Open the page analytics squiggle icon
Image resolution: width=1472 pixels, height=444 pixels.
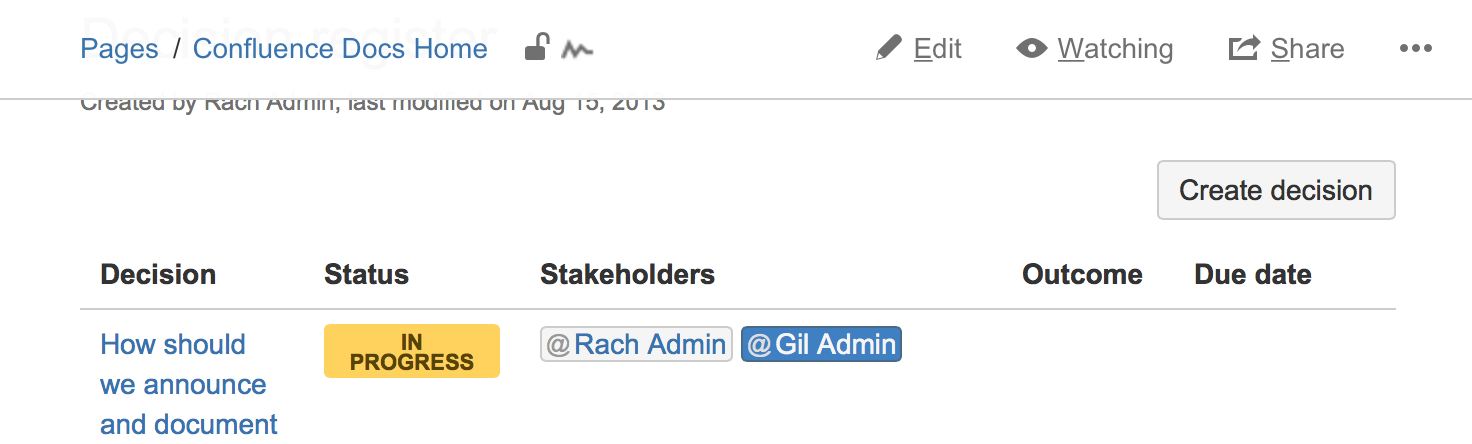(577, 48)
